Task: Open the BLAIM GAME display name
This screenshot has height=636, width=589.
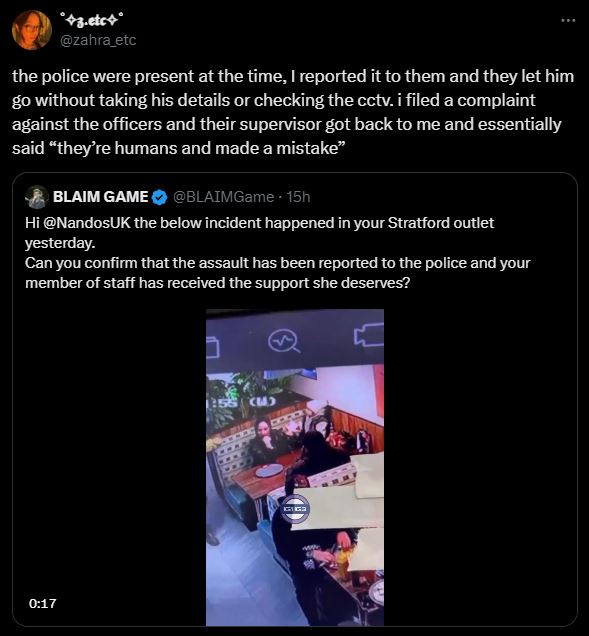Action: coord(100,197)
